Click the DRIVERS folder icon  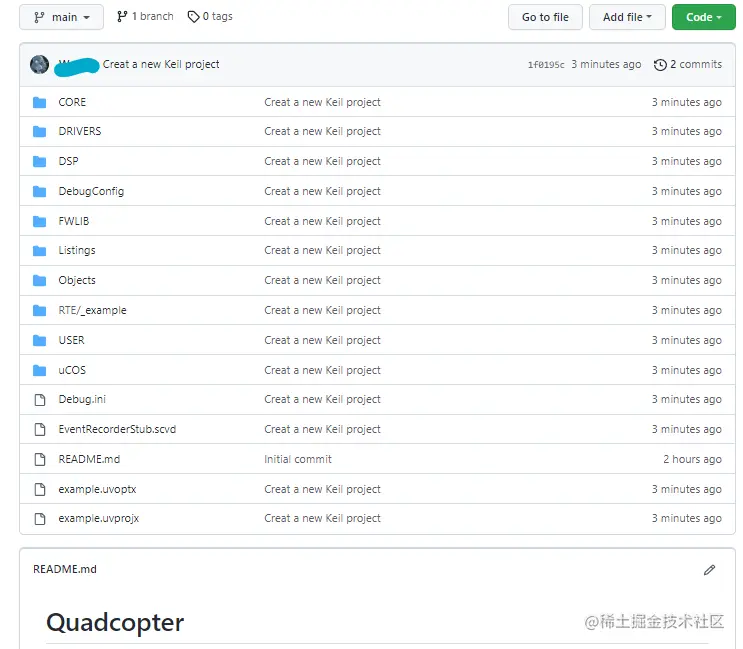(40, 131)
